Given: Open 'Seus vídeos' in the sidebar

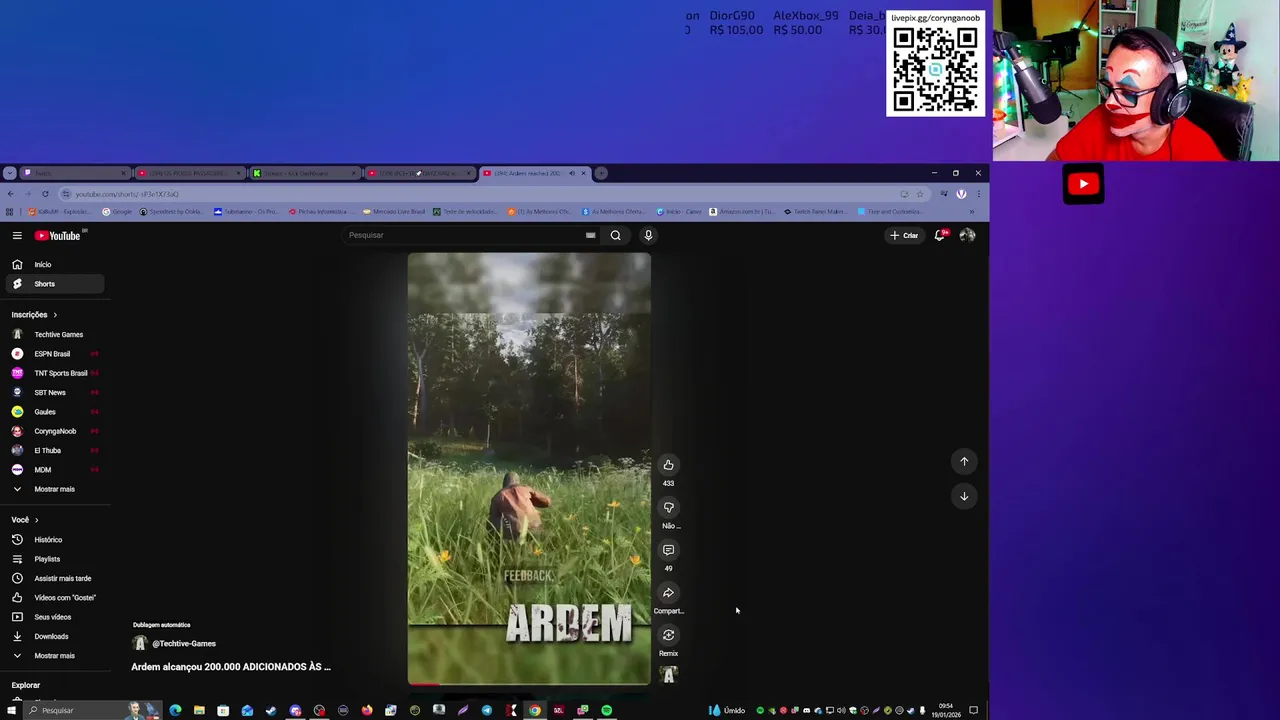Looking at the screenshot, I should point(55,617).
